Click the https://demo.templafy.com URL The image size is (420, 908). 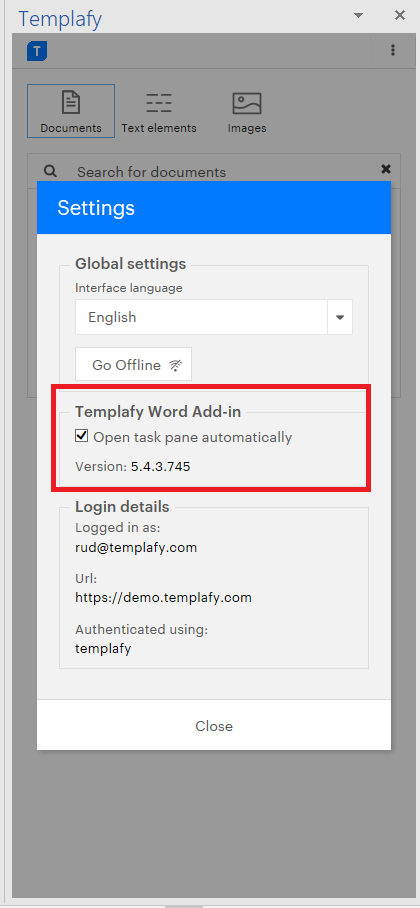(163, 598)
